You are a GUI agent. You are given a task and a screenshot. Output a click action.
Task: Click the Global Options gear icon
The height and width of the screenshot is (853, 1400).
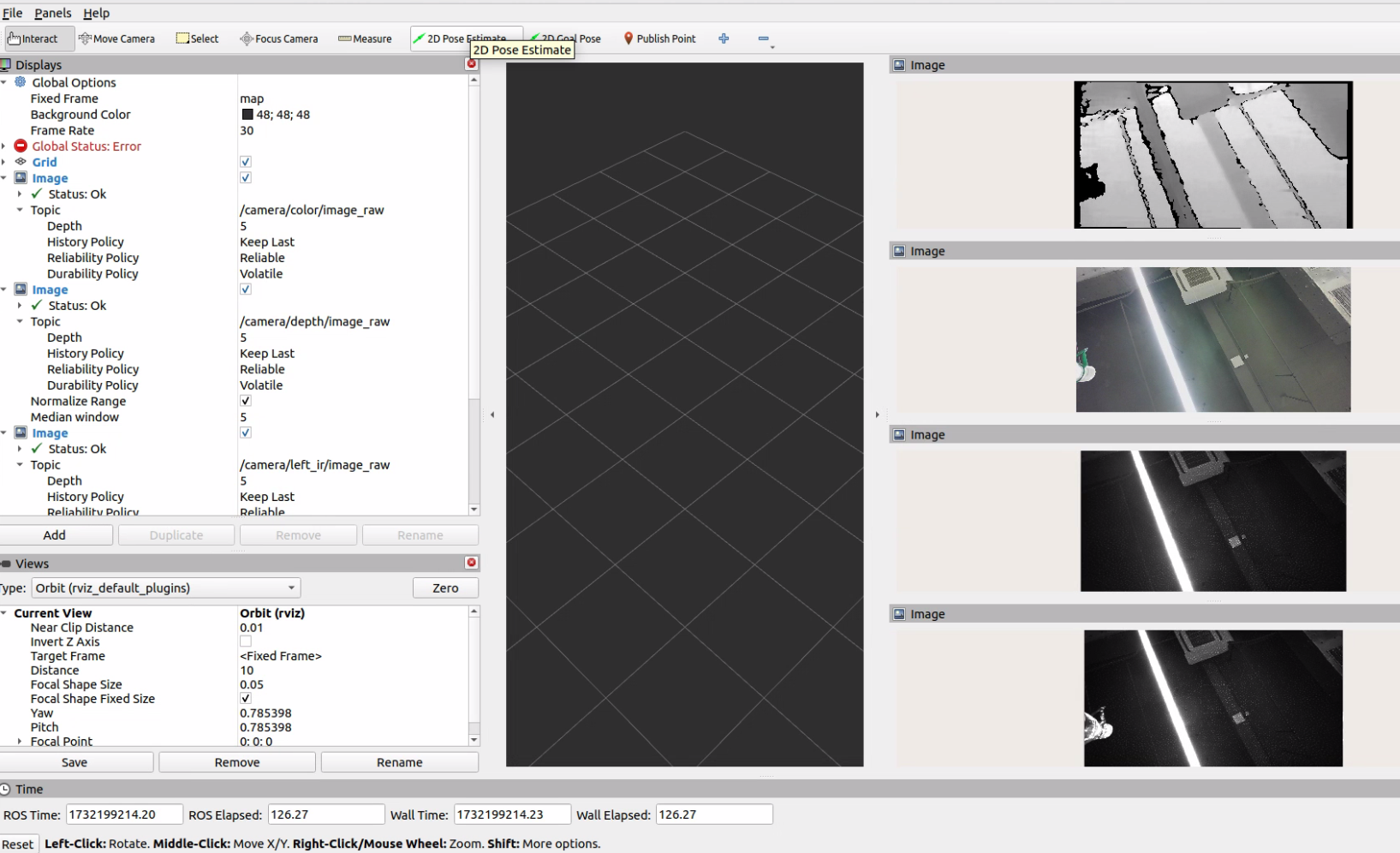click(21, 82)
